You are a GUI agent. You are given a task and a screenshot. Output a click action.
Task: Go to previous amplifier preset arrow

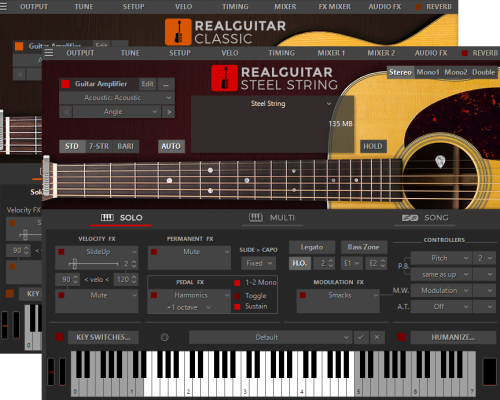coord(66,112)
